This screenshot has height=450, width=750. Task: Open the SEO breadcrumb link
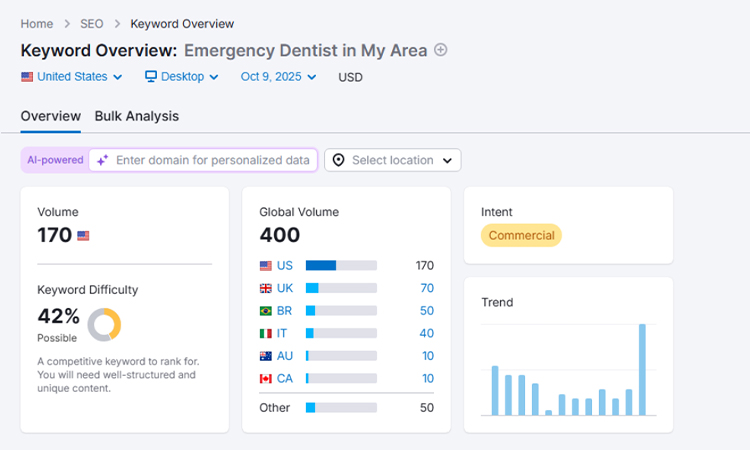tap(92, 23)
